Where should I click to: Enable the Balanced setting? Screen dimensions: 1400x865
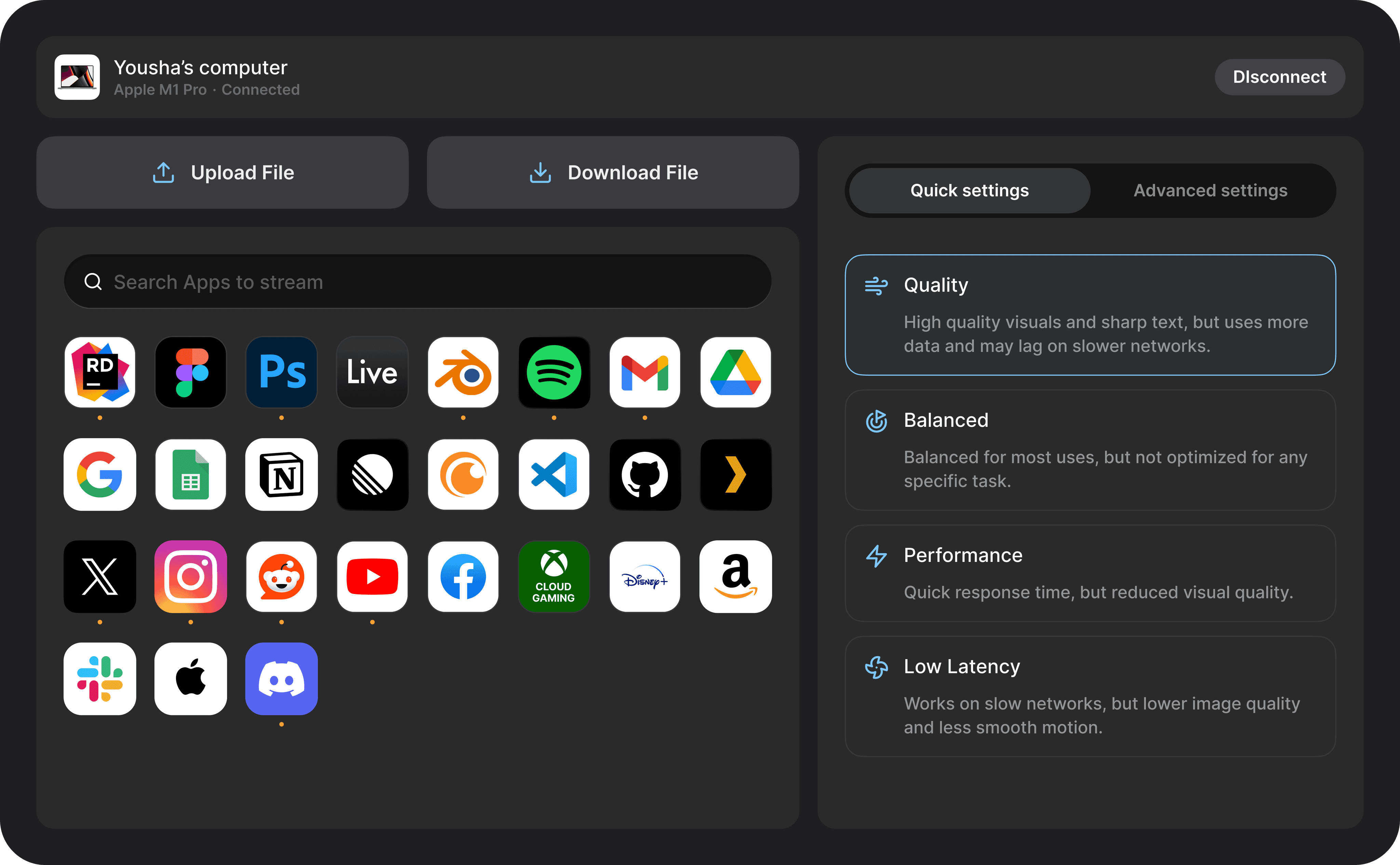pos(1090,450)
